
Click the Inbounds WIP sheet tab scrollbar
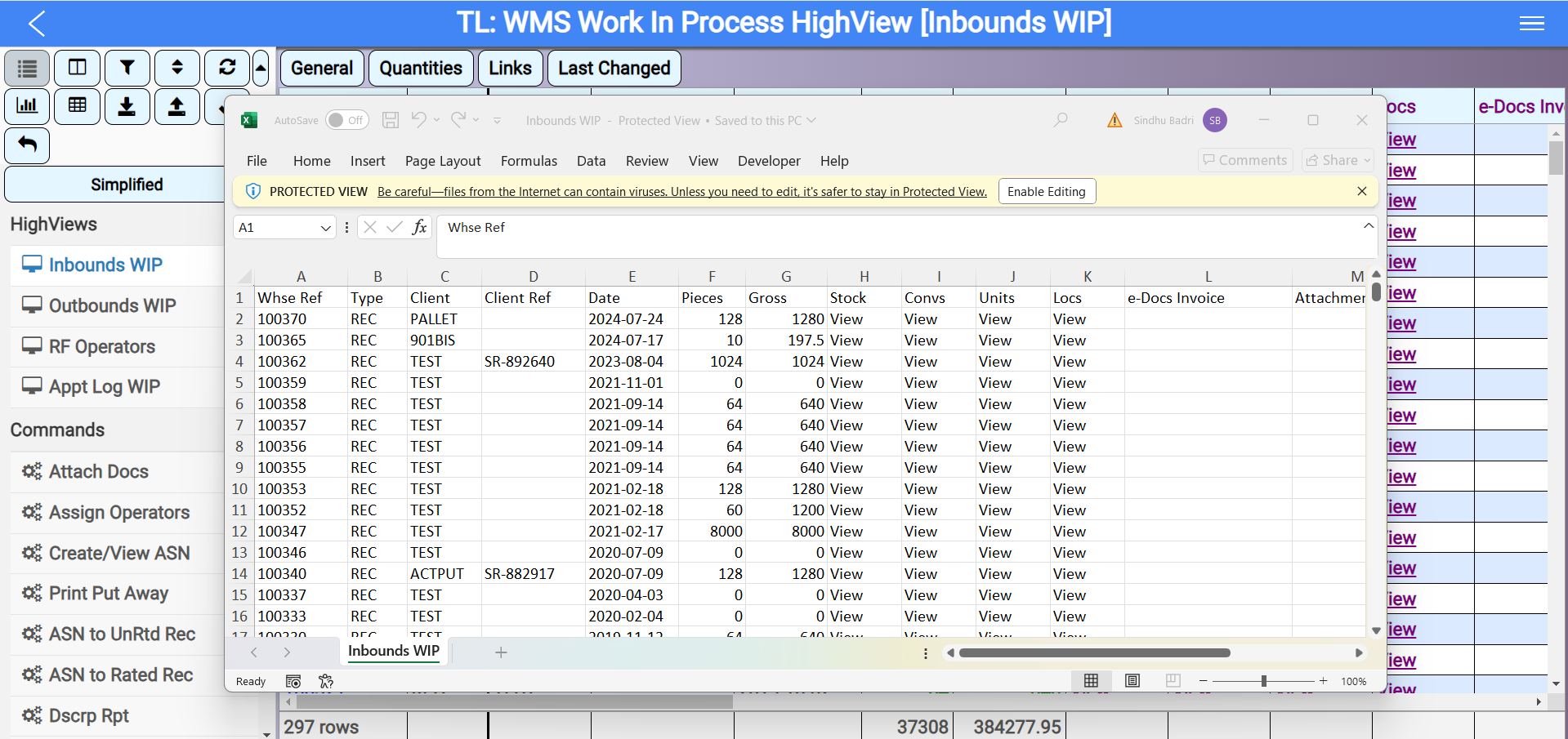click(1095, 652)
